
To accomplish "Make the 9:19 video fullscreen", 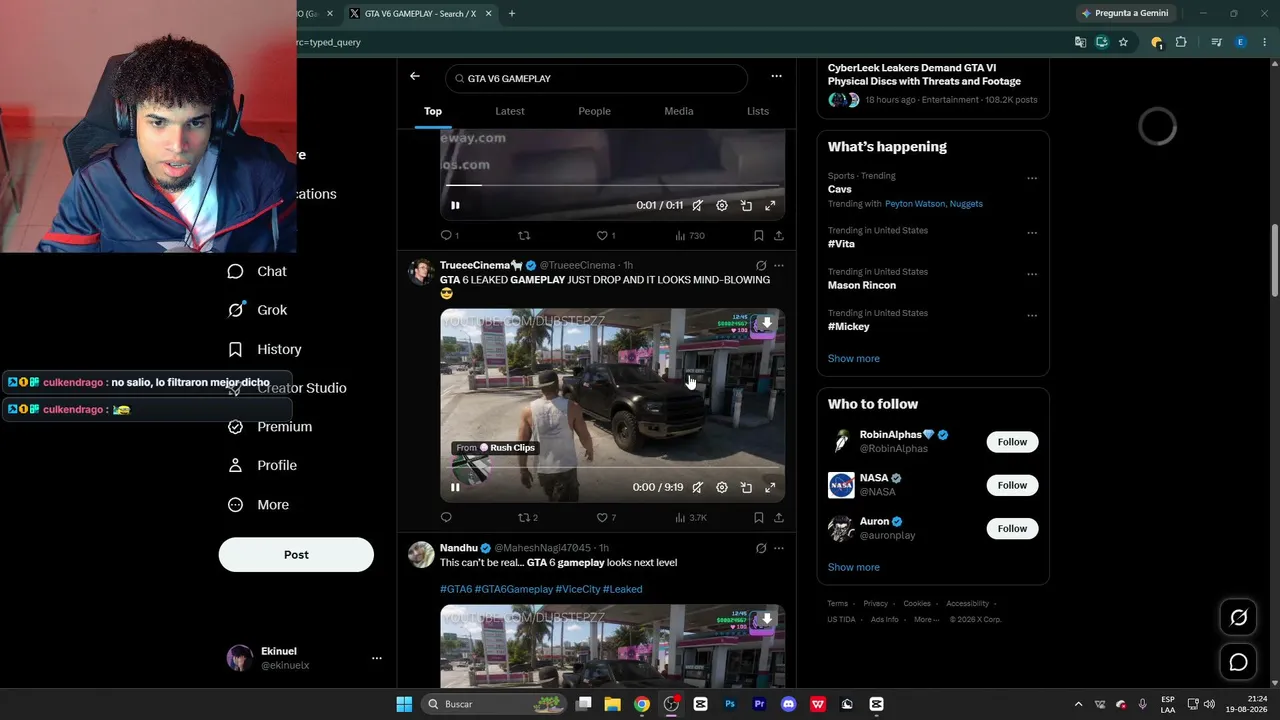I will (770, 487).
